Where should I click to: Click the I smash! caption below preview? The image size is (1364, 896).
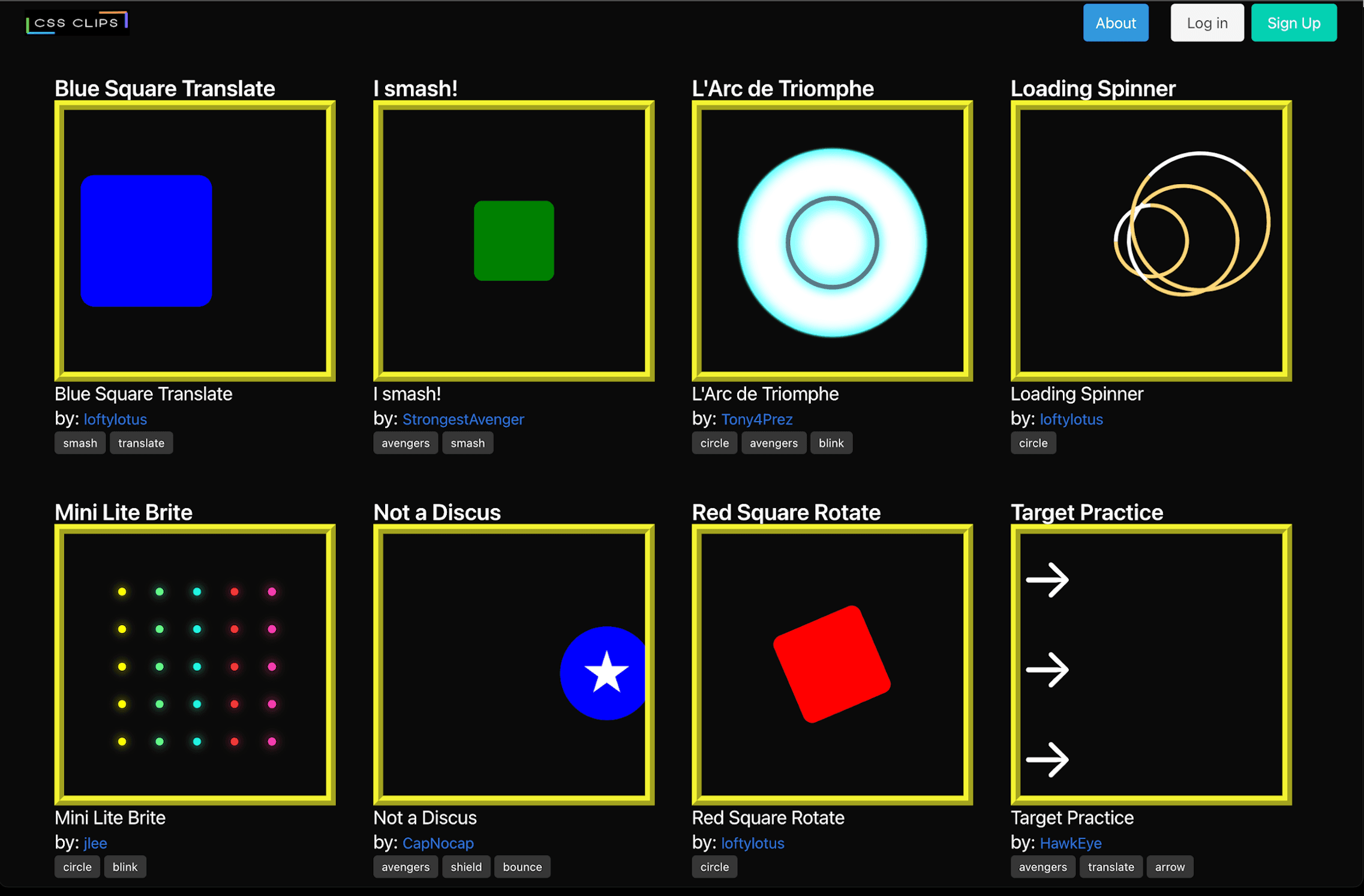[407, 394]
